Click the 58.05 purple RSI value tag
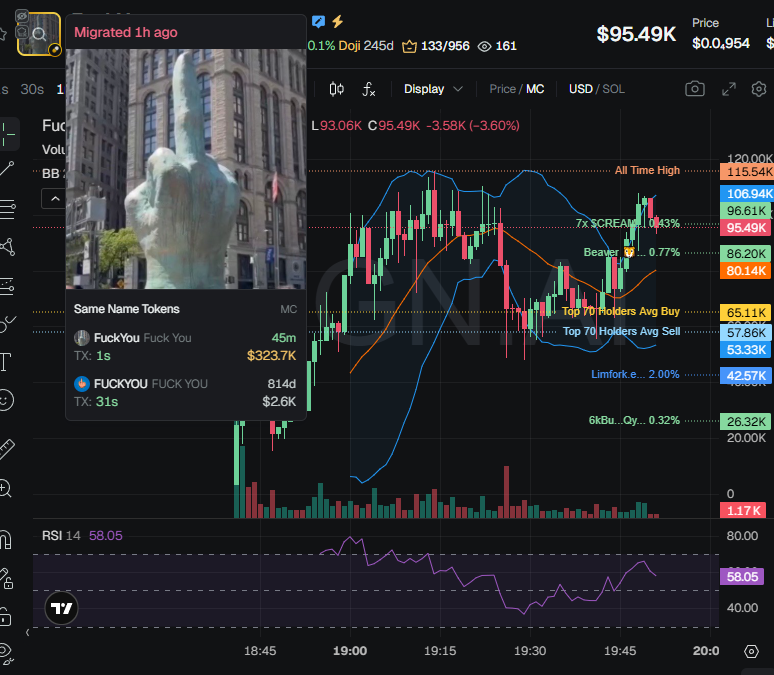 click(742, 577)
